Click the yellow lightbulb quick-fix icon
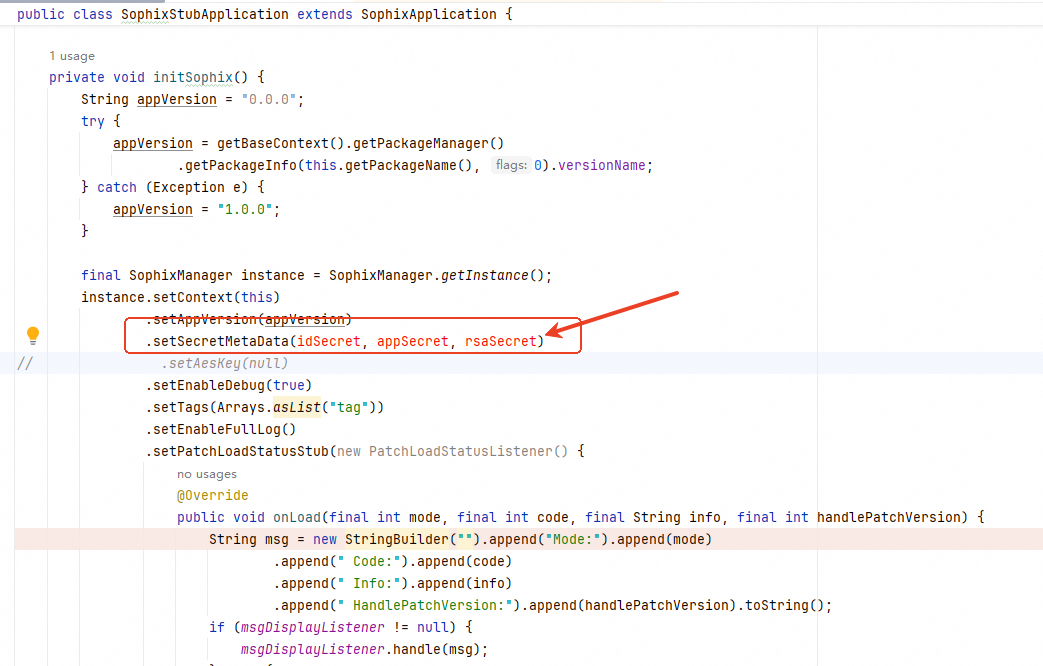The image size is (1043, 666). (33, 335)
